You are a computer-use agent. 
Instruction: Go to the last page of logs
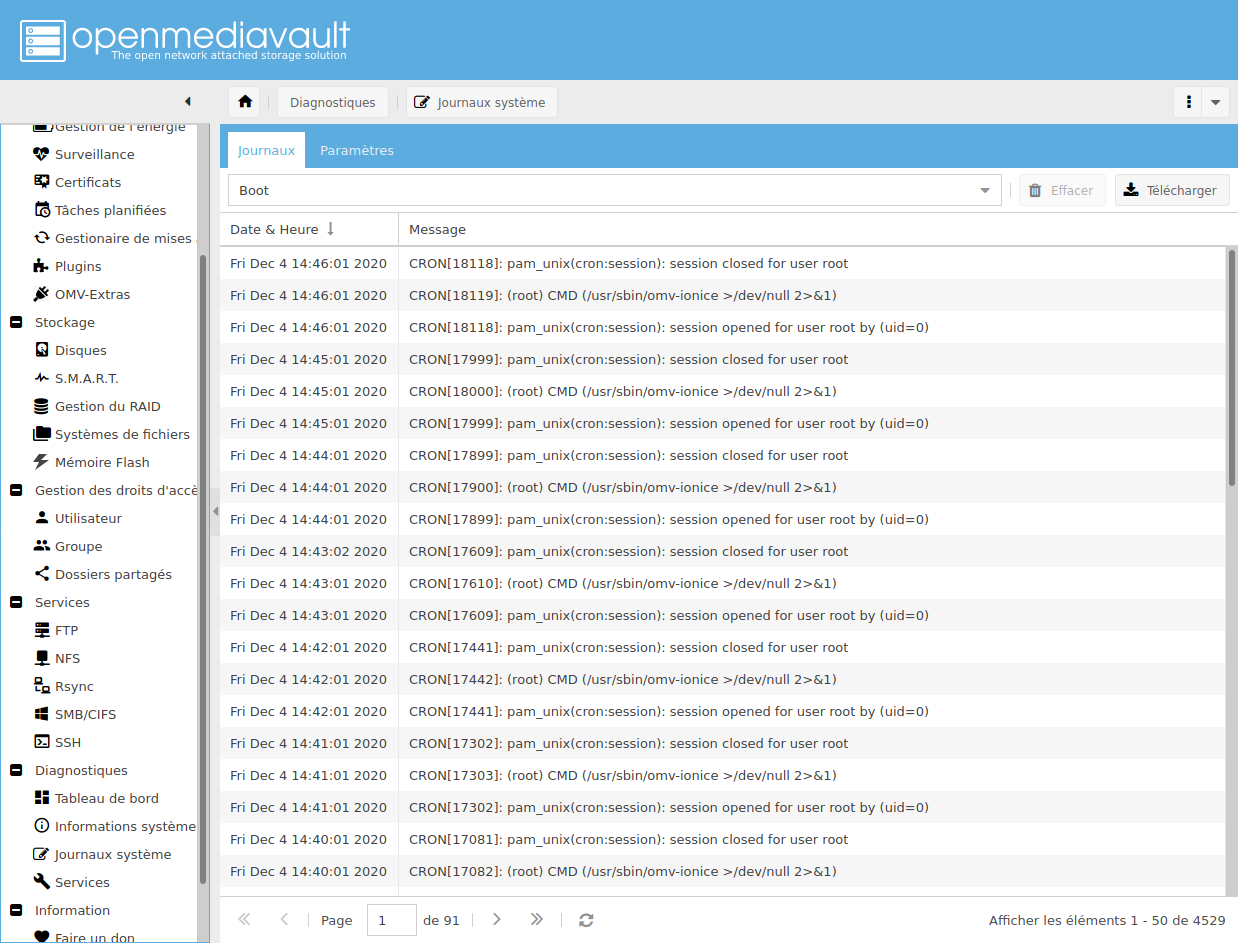pos(537,920)
